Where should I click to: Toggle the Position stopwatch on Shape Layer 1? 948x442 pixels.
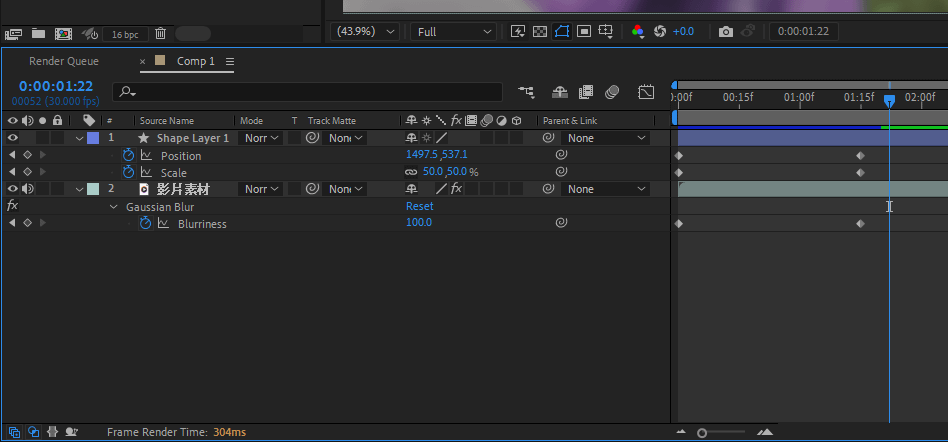point(128,155)
